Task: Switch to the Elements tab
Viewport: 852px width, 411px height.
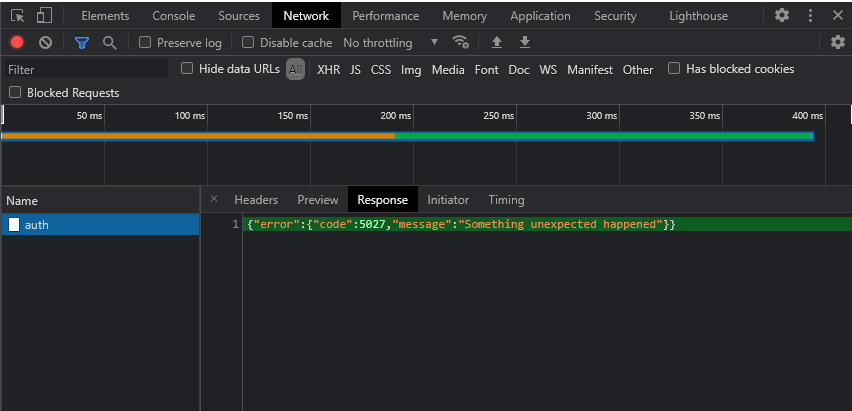Action: click(105, 16)
